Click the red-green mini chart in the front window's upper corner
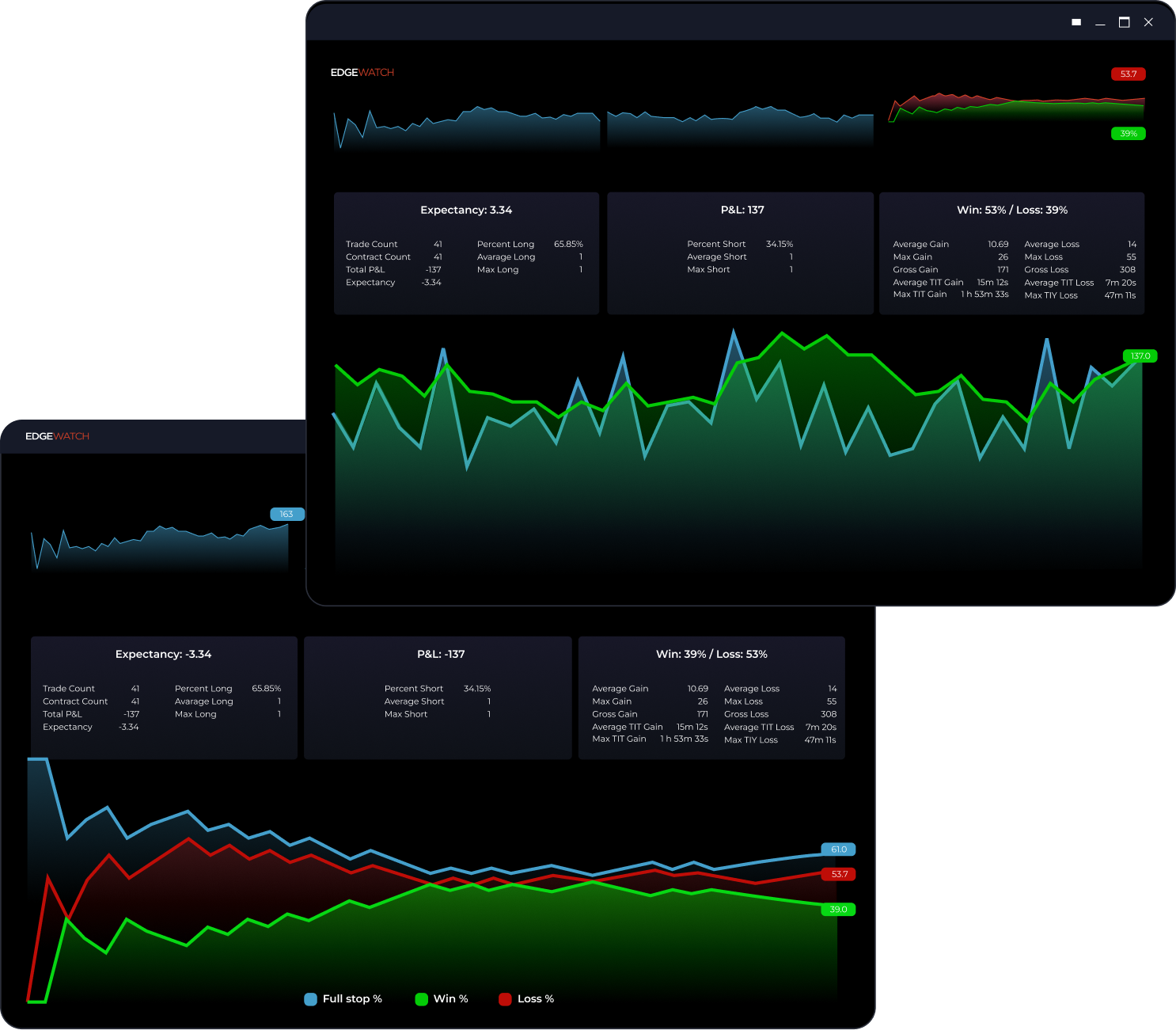The image size is (1176, 1030). click(x=1016, y=107)
